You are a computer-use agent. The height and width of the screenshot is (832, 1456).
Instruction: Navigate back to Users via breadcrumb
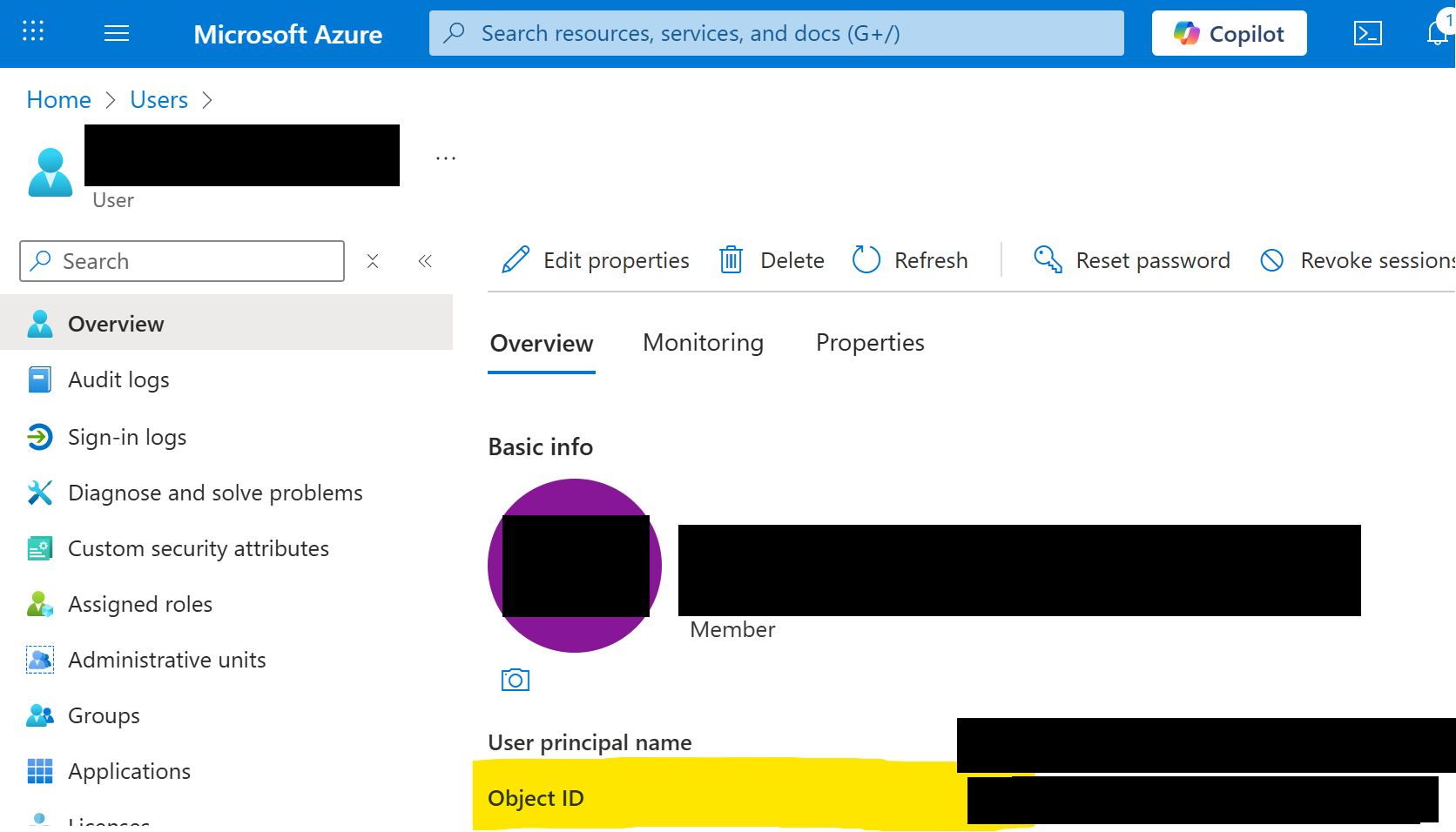click(x=158, y=99)
